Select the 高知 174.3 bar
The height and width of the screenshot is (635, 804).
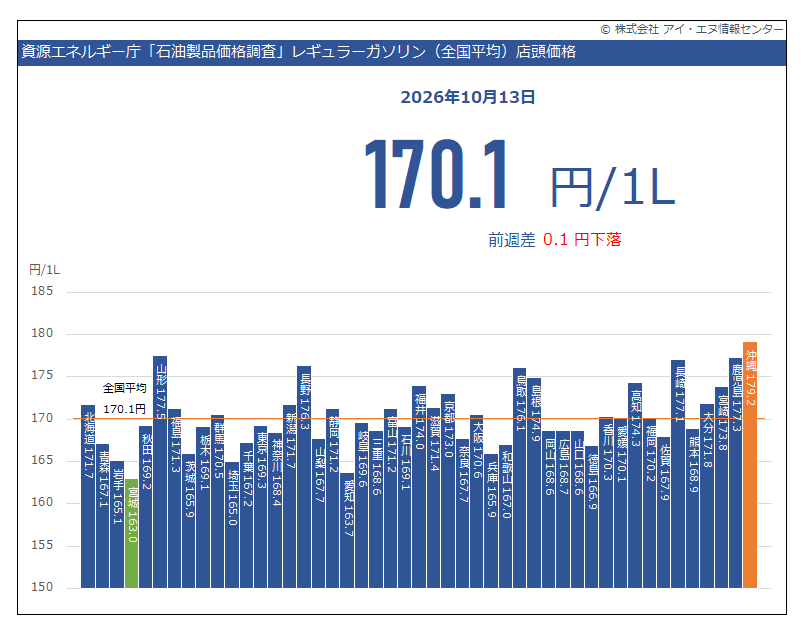(635, 486)
